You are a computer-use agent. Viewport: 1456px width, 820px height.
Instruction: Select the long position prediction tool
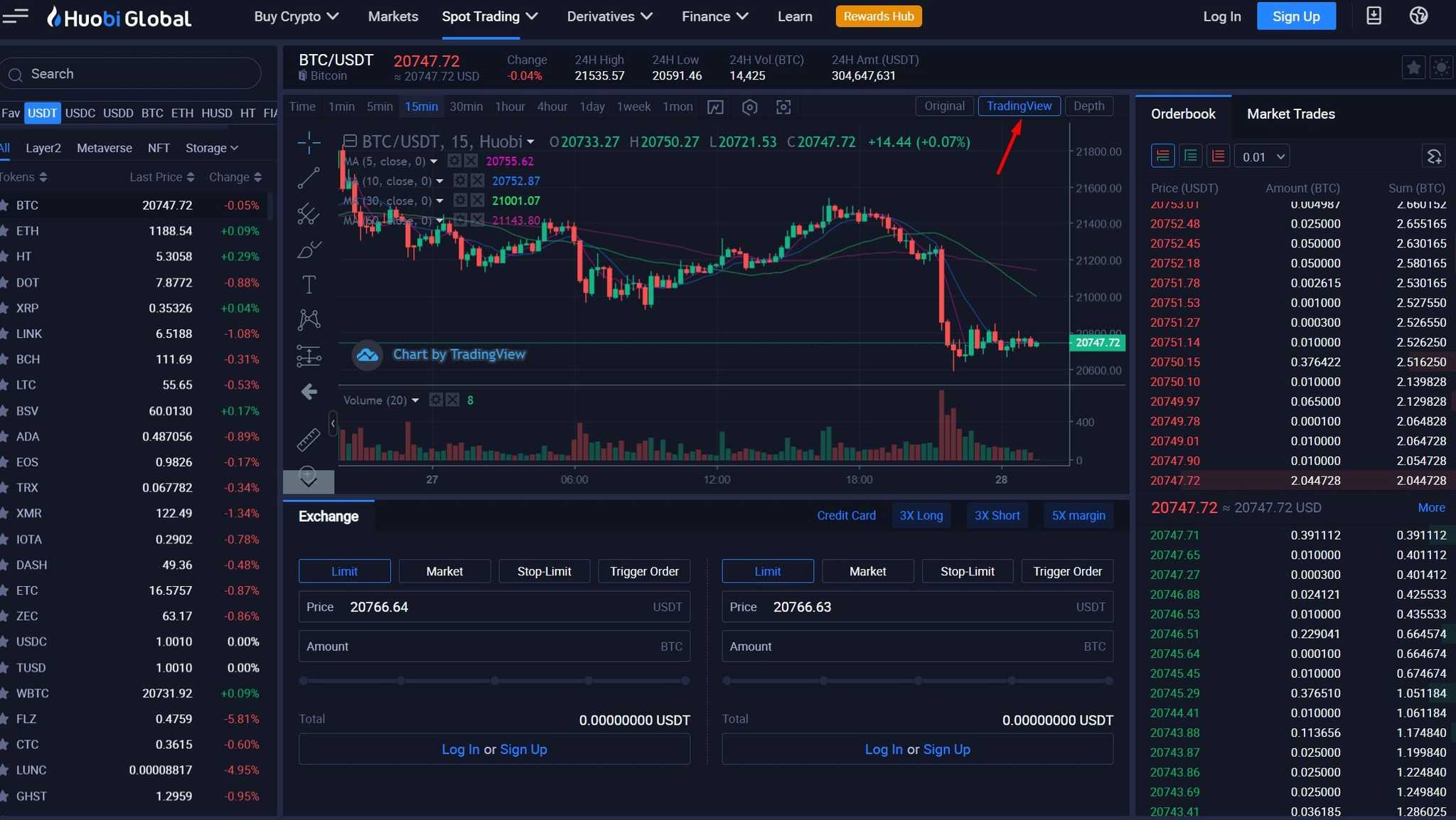[x=309, y=356]
